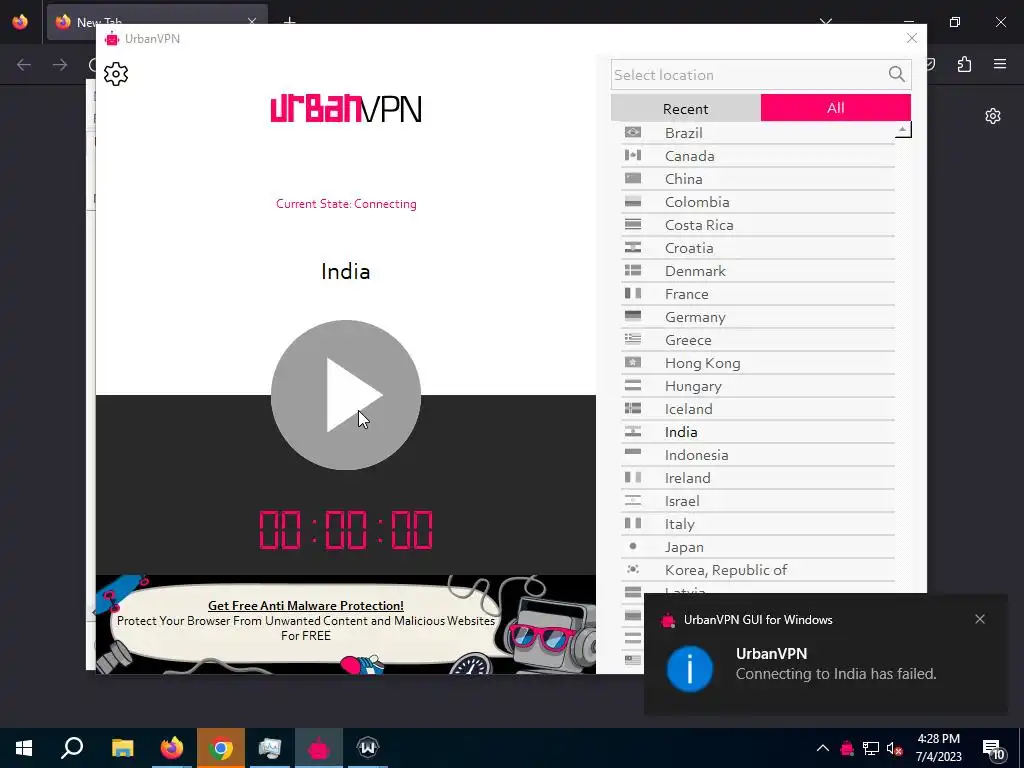Image resolution: width=1024 pixels, height=768 pixels.
Task: Pick Croatia location
Action: pyautogui.click(x=758, y=248)
